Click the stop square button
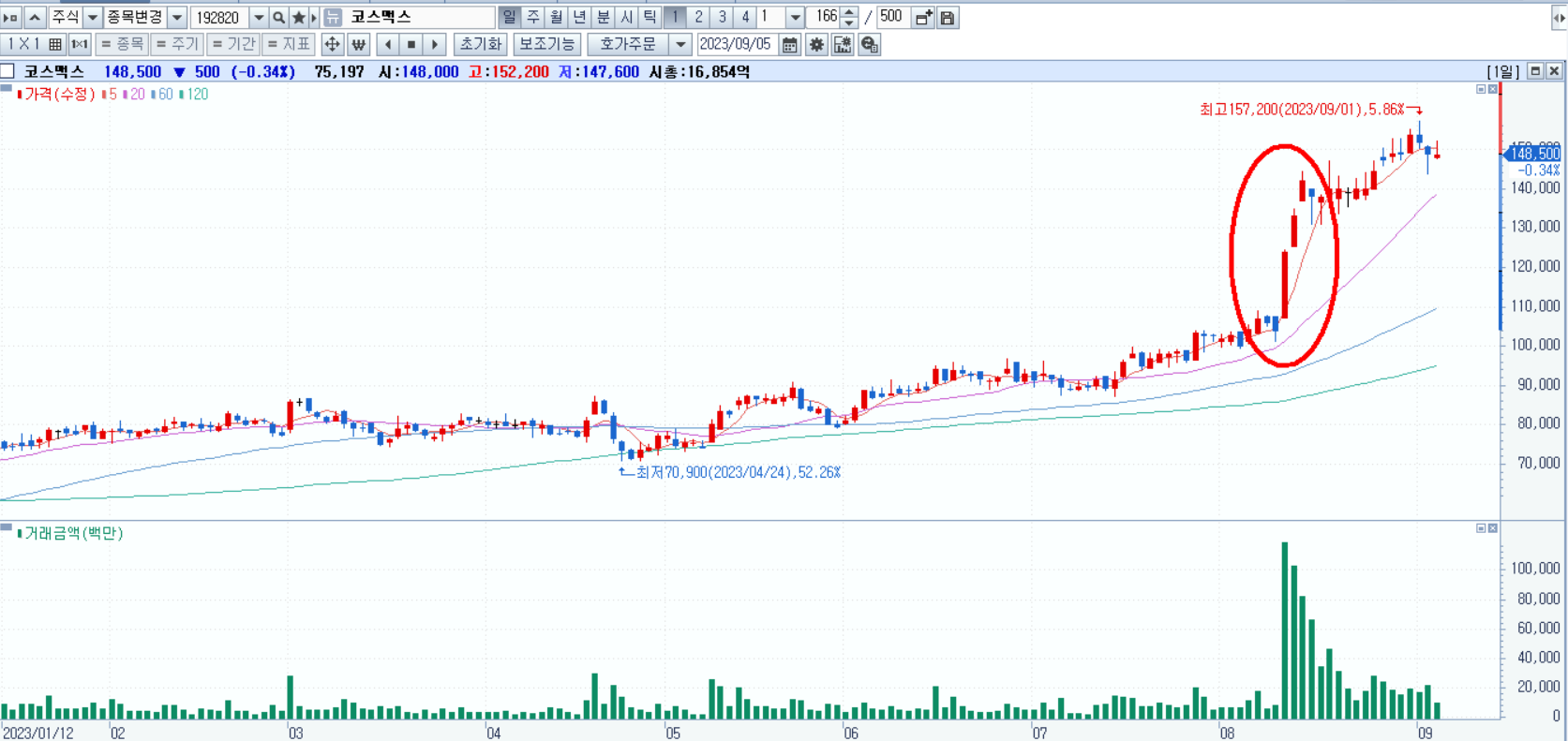The image size is (1568, 741). [411, 44]
